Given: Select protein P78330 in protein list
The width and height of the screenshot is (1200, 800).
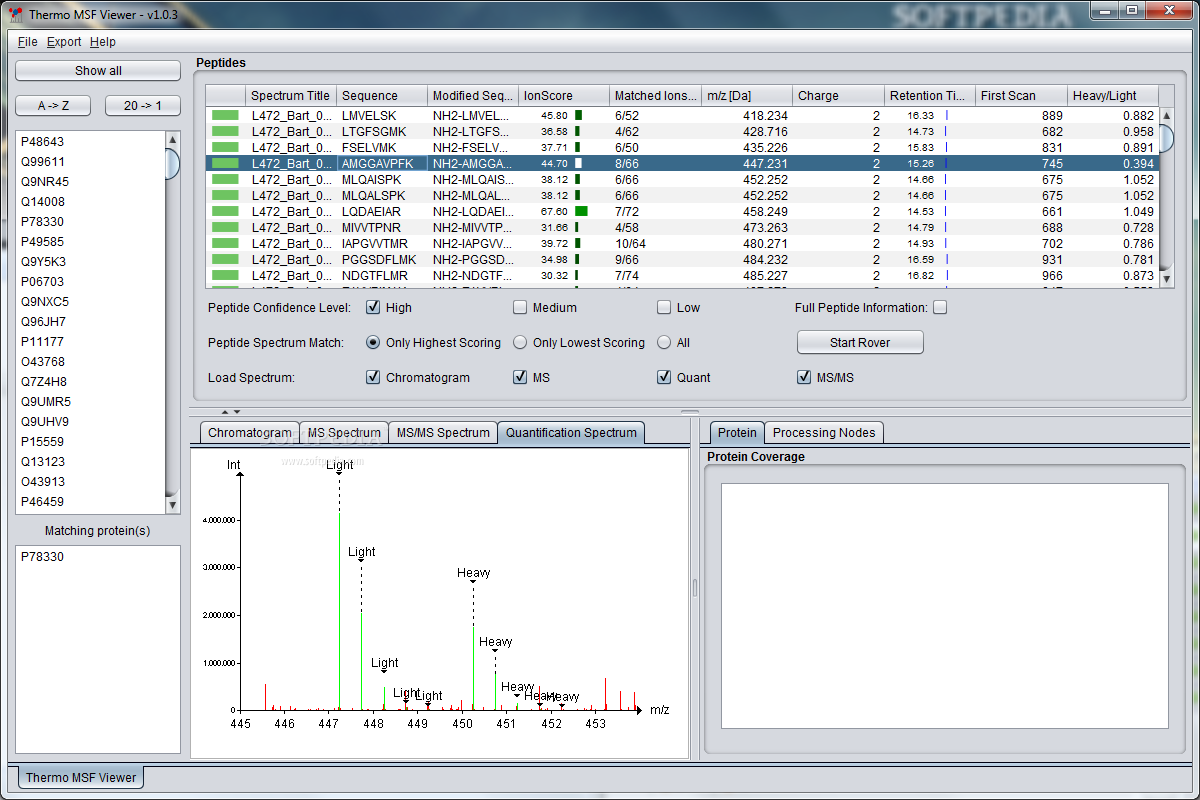Looking at the screenshot, I should pyautogui.click(x=90, y=222).
